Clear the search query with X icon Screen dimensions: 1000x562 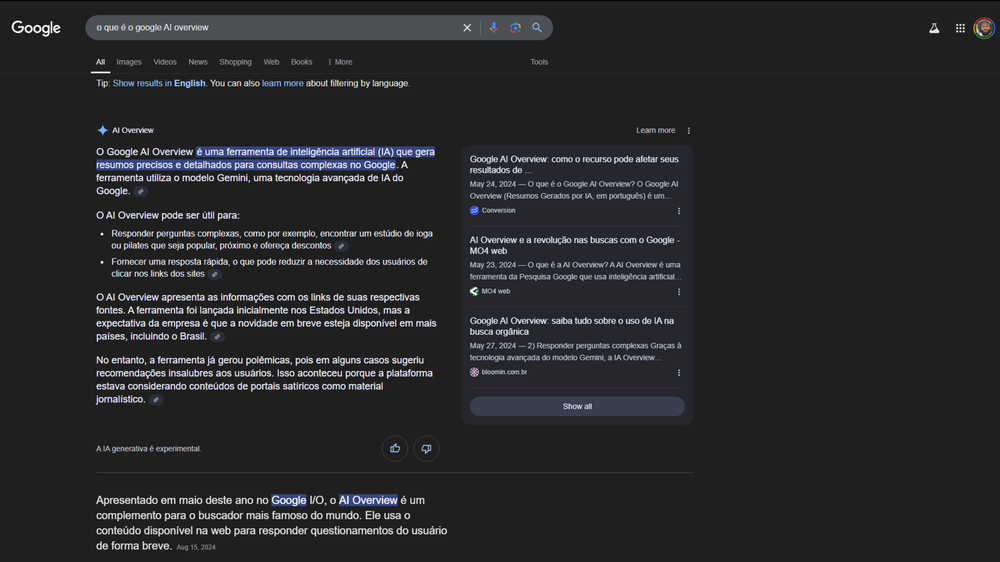point(467,27)
